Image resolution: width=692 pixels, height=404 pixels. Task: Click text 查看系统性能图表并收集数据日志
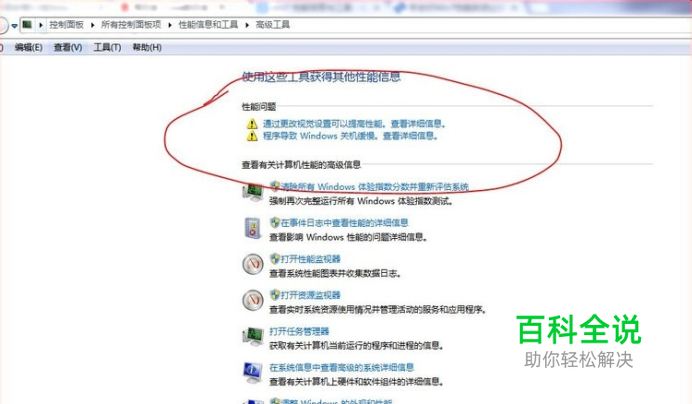[335, 274]
